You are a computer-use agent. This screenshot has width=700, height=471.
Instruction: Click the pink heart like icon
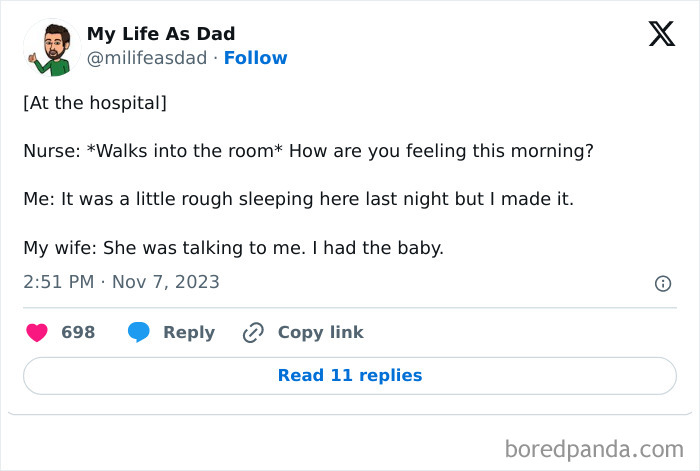37,332
